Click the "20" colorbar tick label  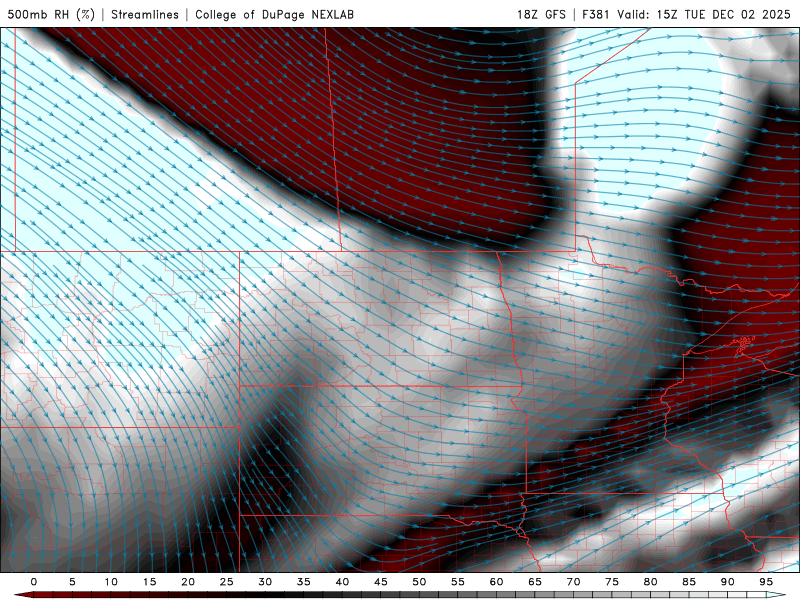(188, 582)
